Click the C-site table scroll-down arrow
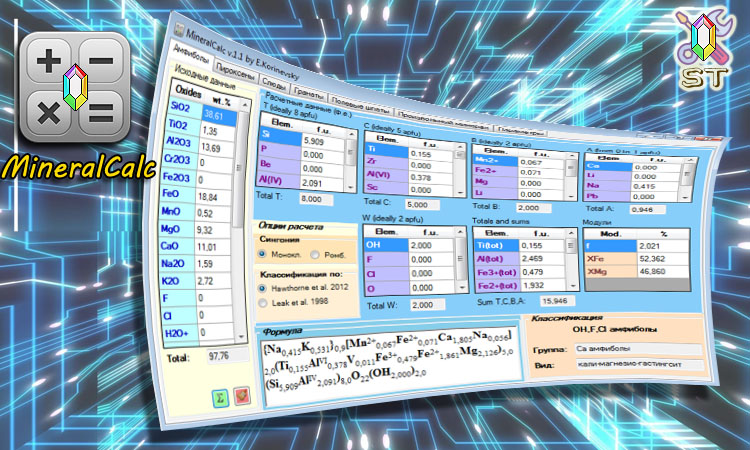This screenshot has width=750, height=450. pyautogui.click(x=461, y=193)
